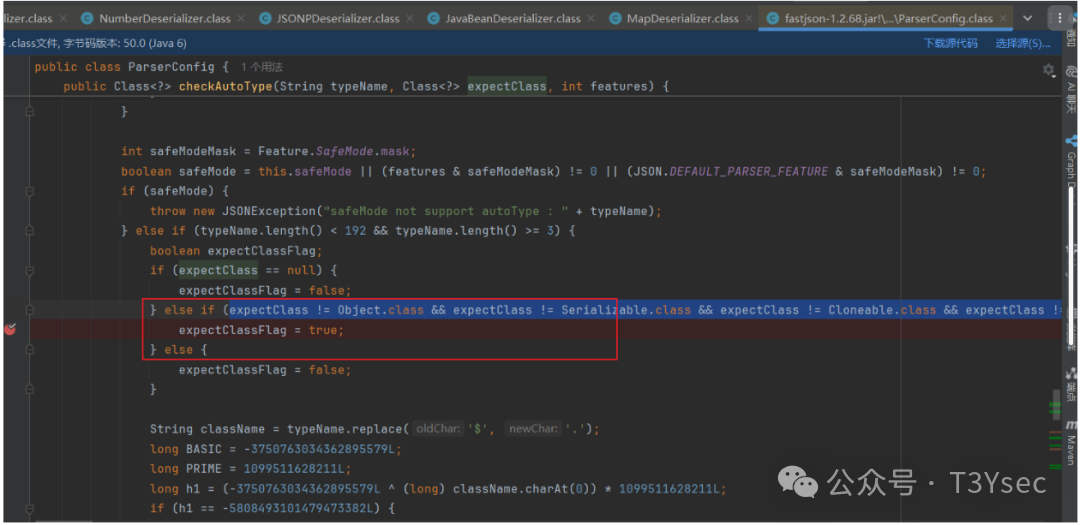Click the 选择源(S)... choose sources link
Viewport: 1080px width, 525px height.
[x=1023, y=43]
